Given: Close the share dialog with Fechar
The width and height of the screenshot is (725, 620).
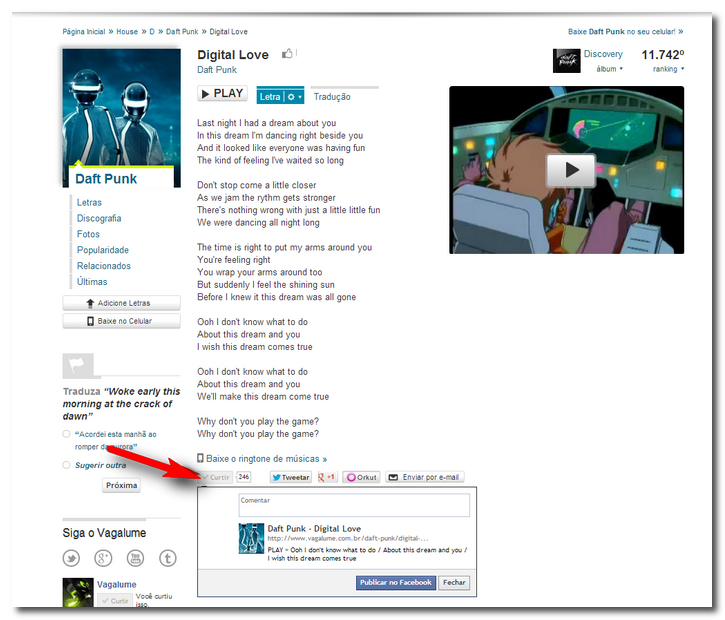Looking at the screenshot, I should (x=454, y=583).
